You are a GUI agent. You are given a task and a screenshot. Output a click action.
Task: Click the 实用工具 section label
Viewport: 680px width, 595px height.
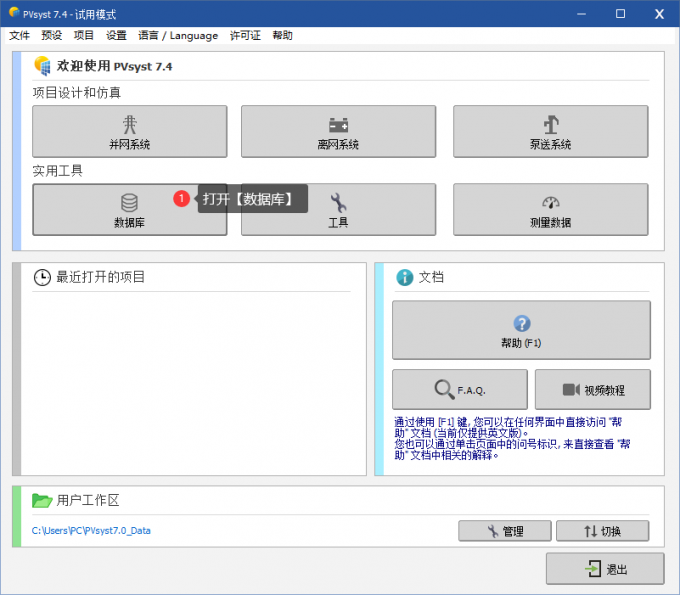58,171
